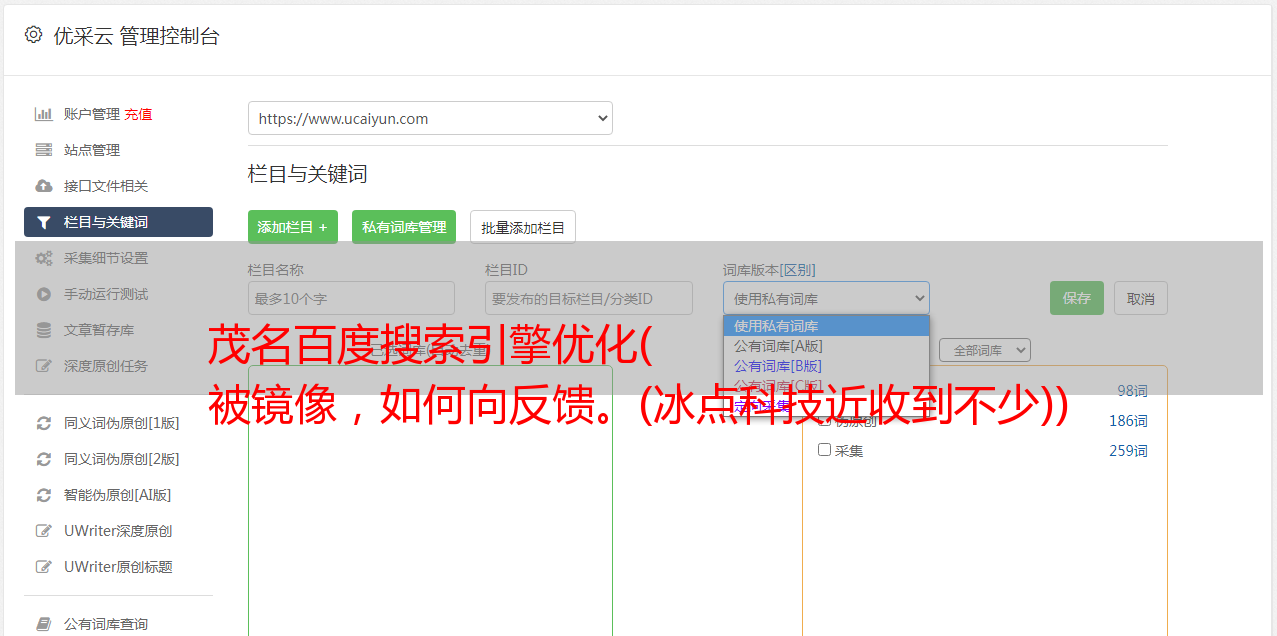1277x636 pixels.
Task: Click the 取消 button
Action: tap(1141, 298)
